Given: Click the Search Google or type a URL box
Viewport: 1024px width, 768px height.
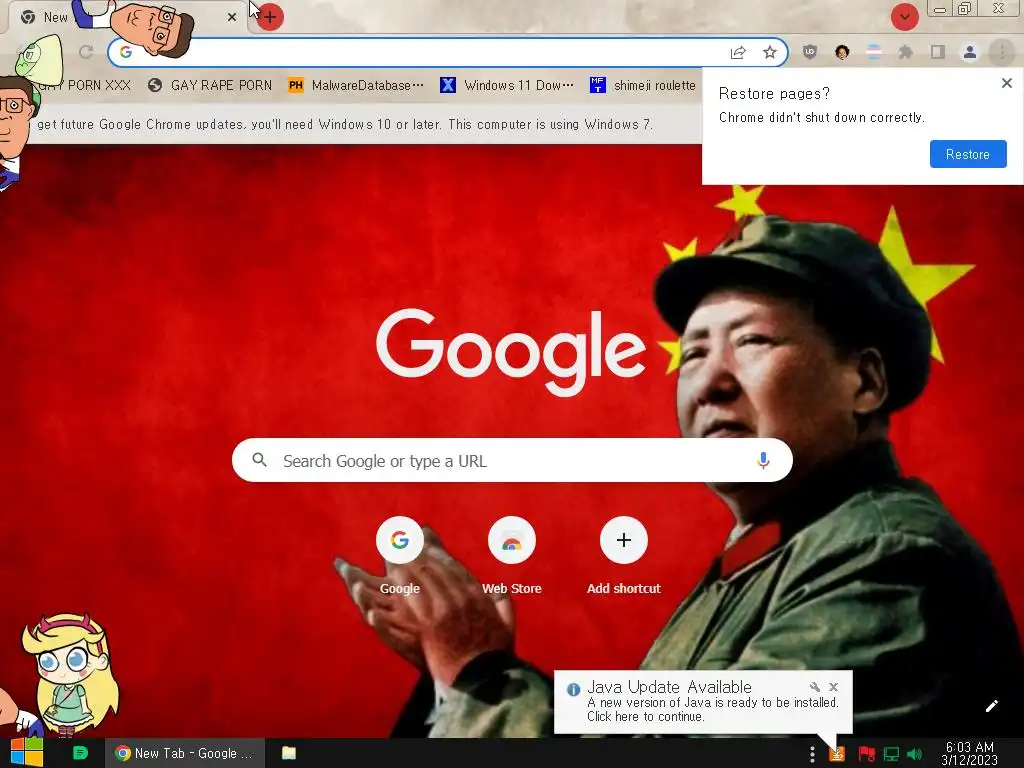Looking at the screenshot, I should (512, 460).
